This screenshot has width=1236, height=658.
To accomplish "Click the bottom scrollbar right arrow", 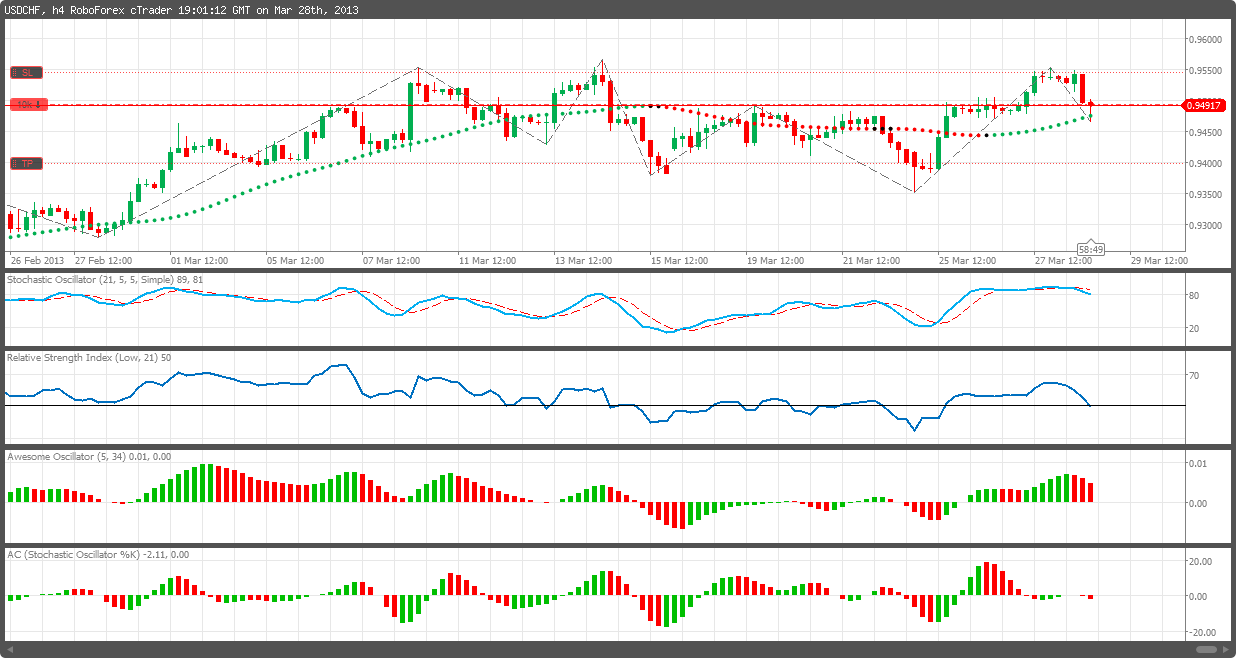I will click(x=1225, y=651).
